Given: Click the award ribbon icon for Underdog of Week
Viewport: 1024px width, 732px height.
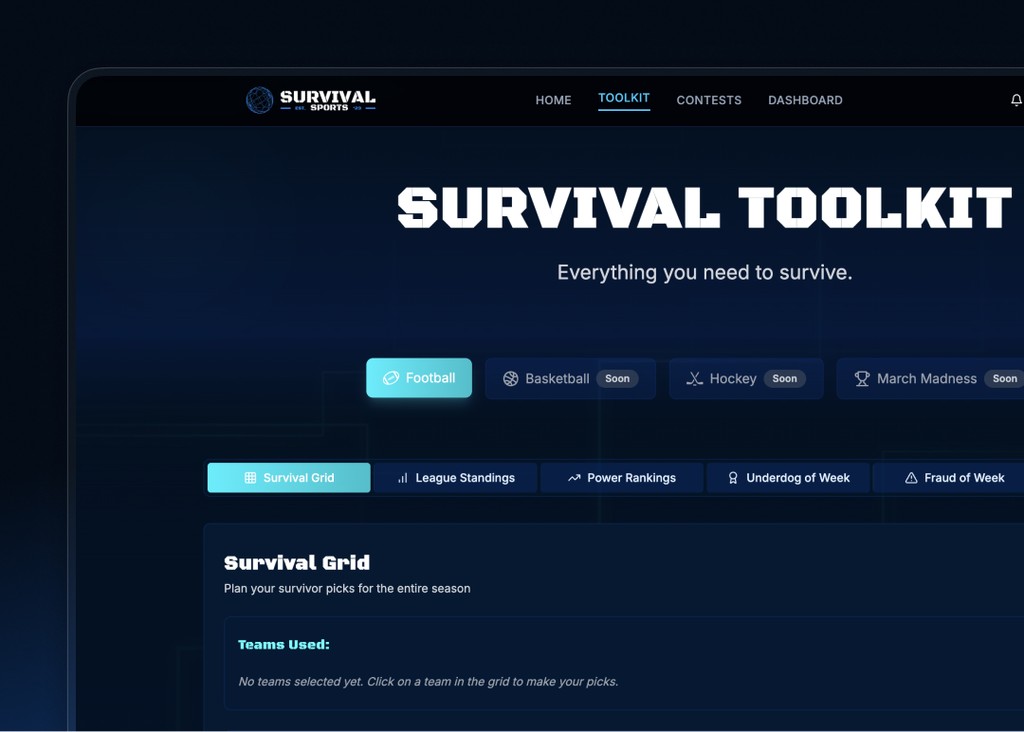Looking at the screenshot, I should [733, 478].
